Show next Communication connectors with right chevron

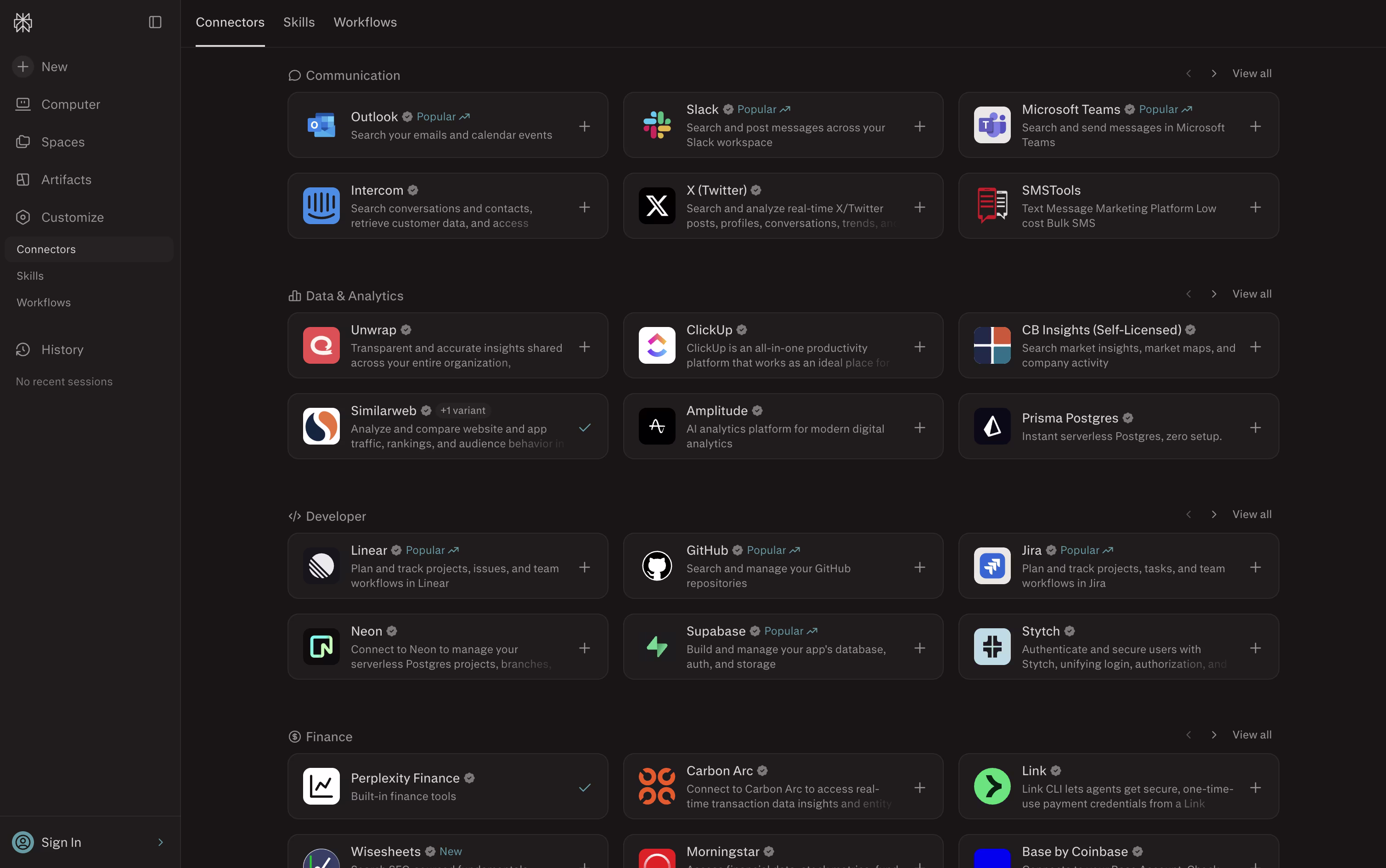pos(1213,73)
